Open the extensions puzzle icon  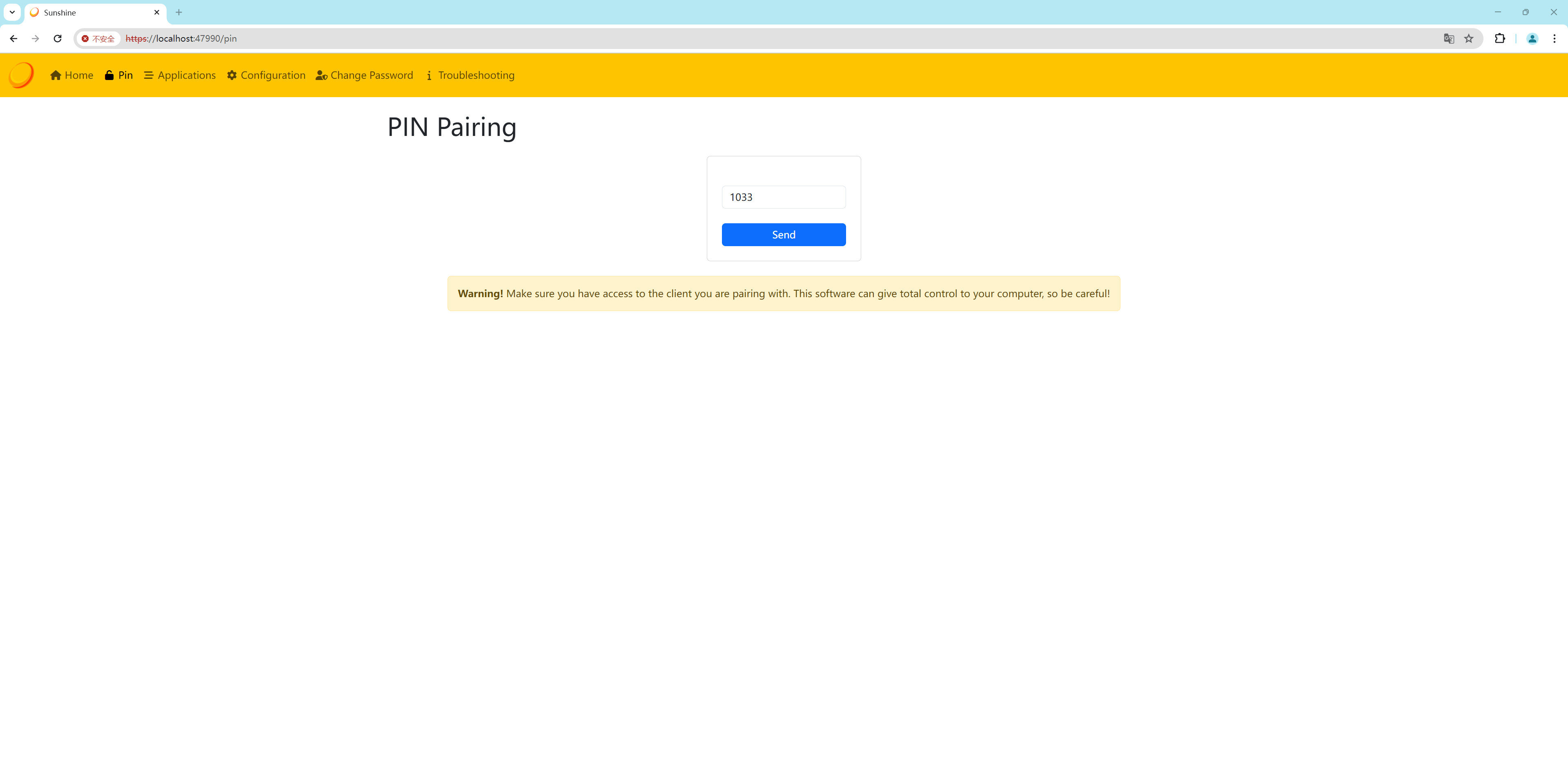click(x=1500, y=38)
